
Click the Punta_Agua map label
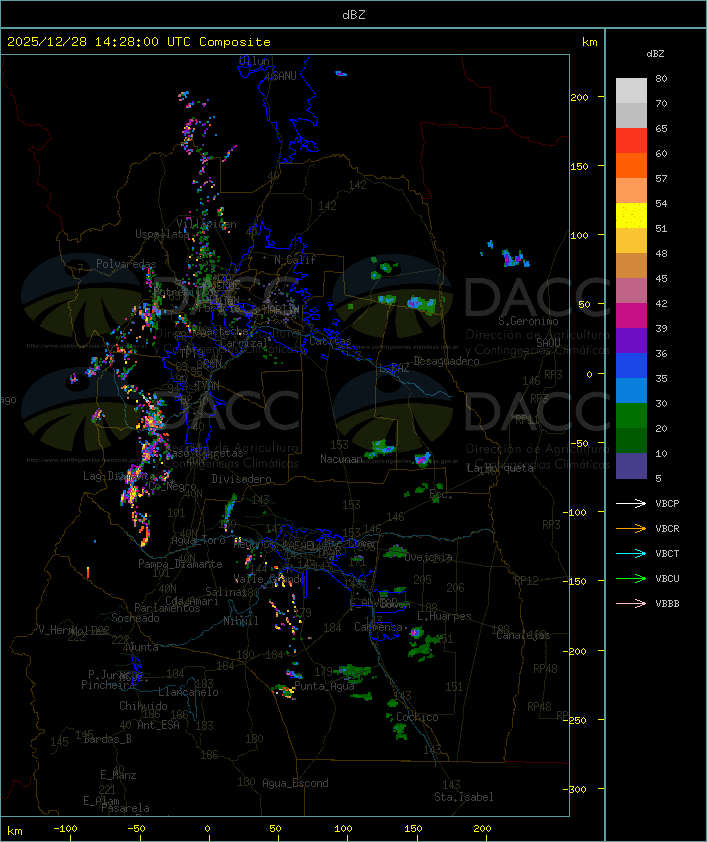coord(324,686)
